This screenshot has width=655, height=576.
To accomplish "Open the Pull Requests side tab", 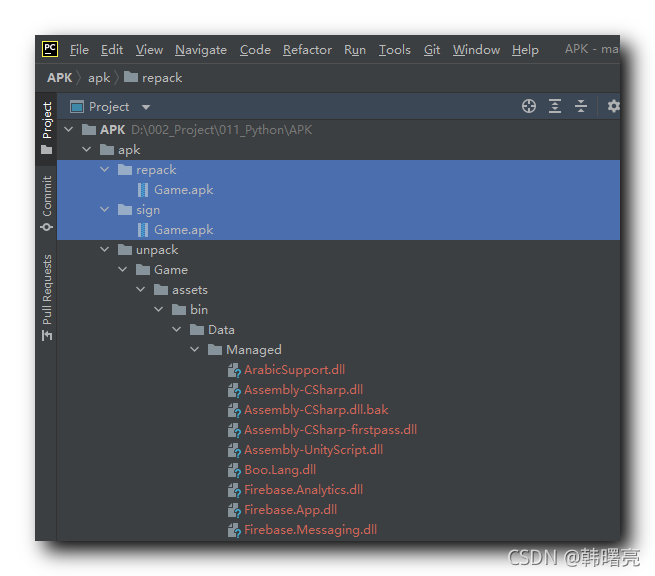I will coord(47,297).
